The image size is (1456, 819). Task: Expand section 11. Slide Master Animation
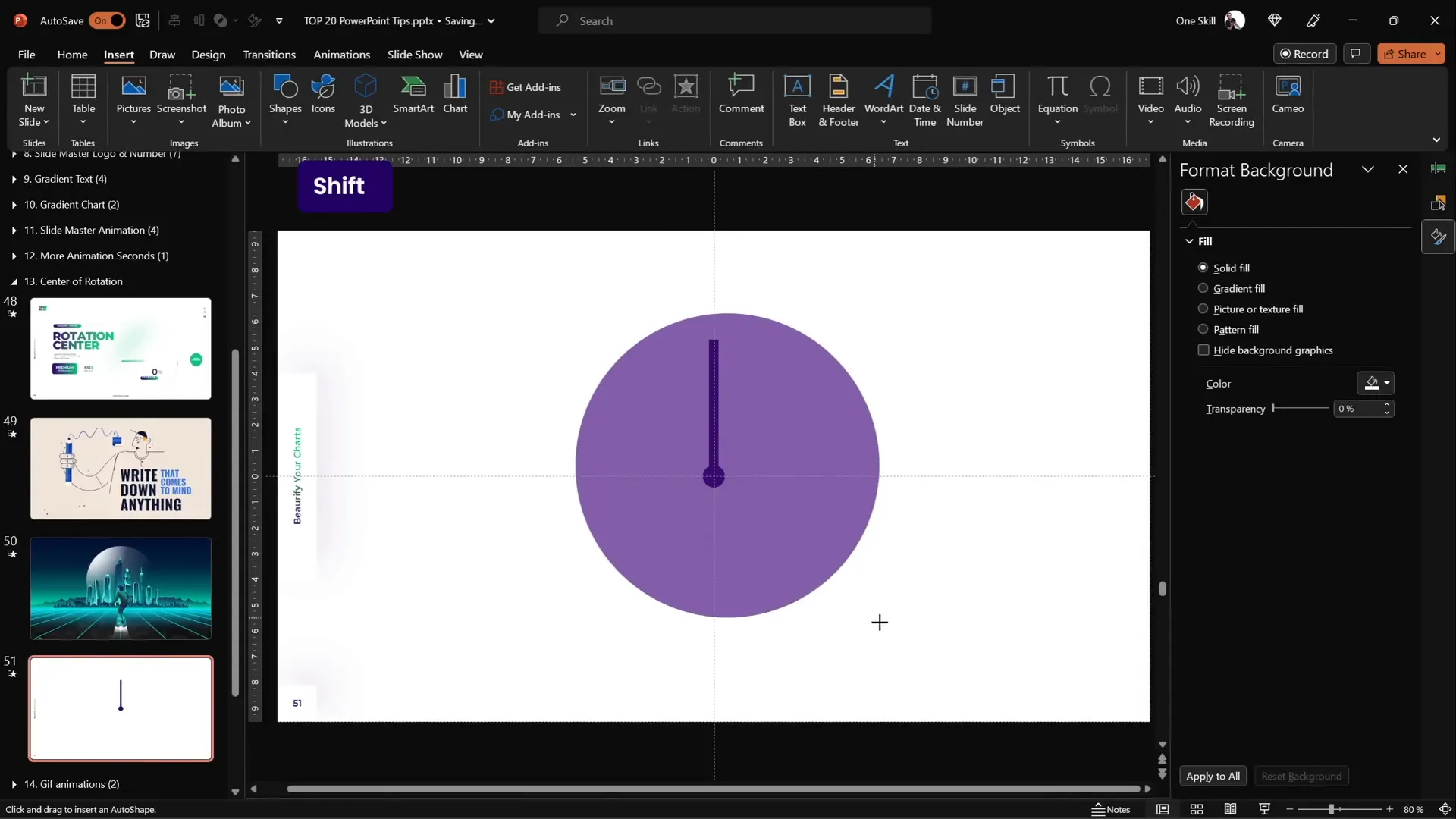point(14,231)
